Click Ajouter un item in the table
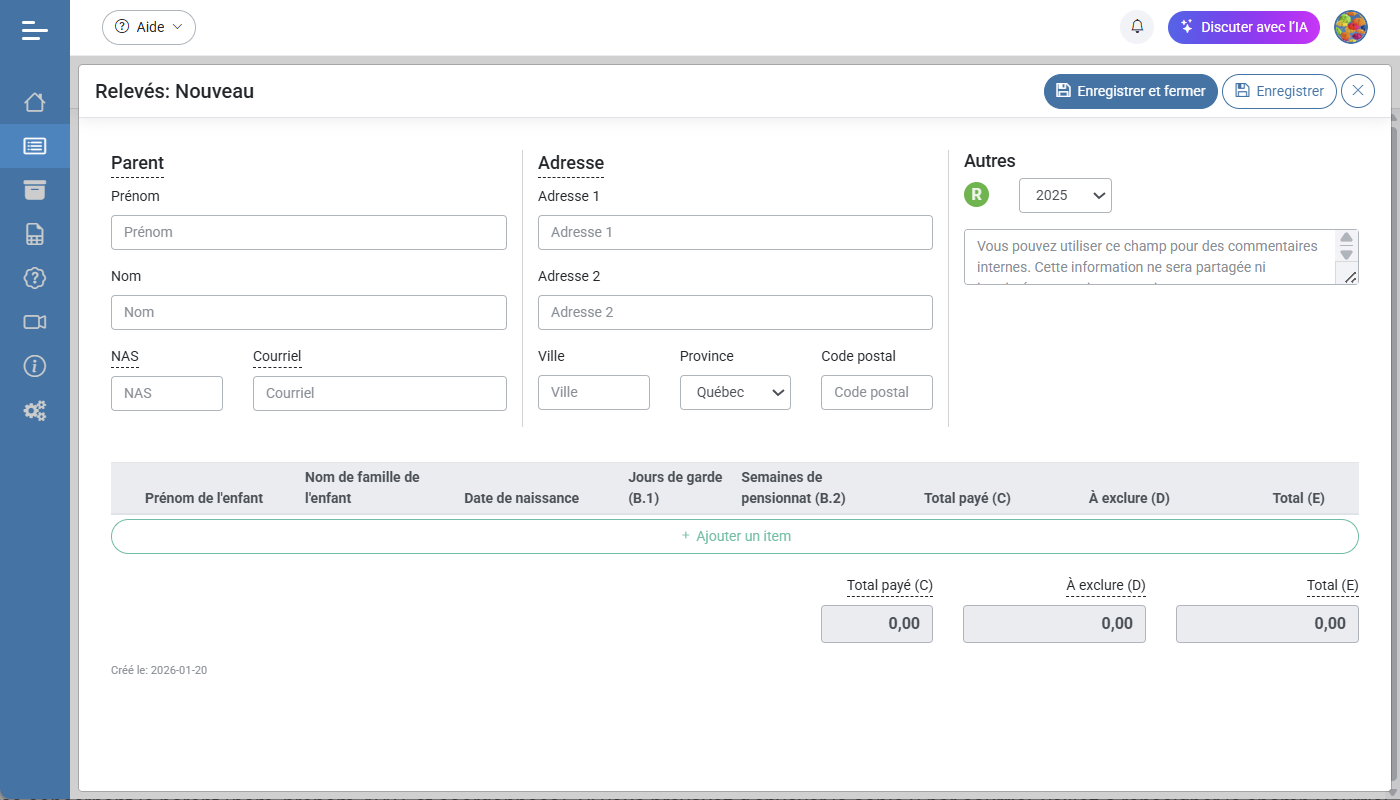The image size is (1400, 800). pos(735,536)
